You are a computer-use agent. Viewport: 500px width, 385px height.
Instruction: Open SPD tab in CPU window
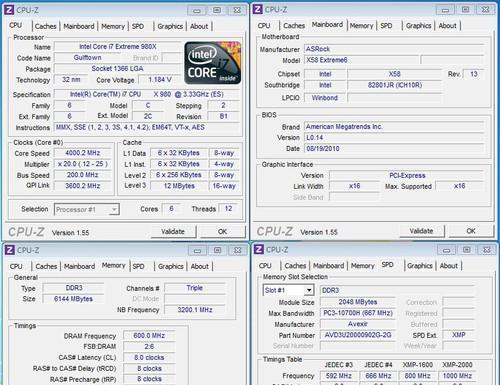pos(138,26)
